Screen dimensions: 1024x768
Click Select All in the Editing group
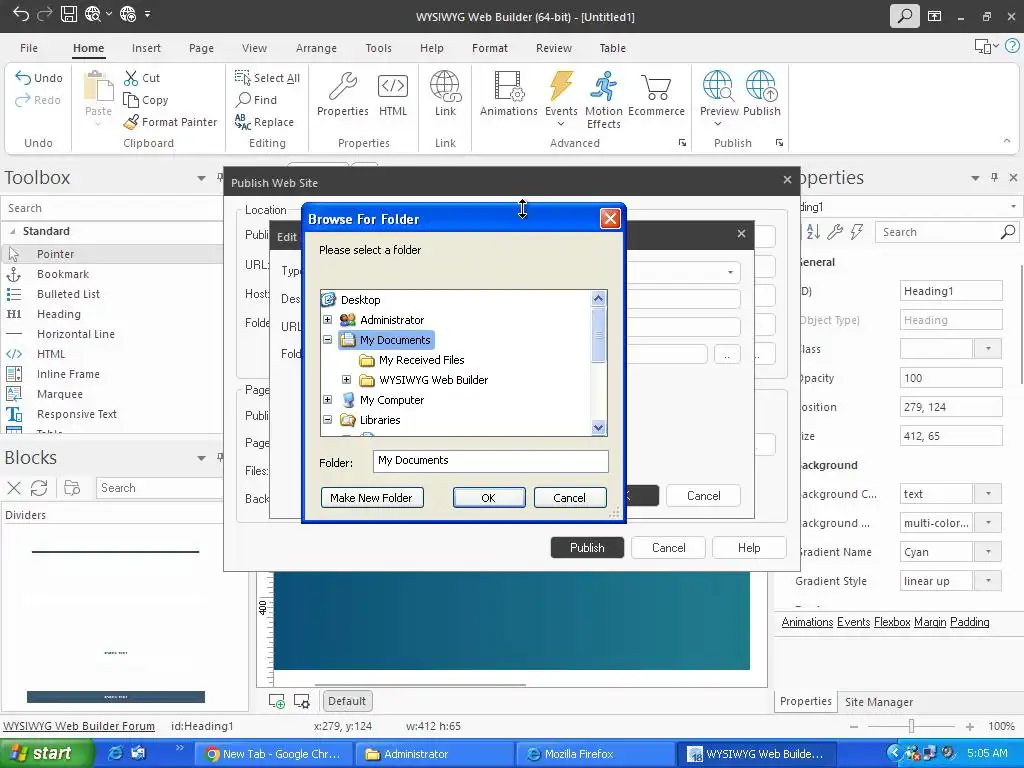(x=267, y=78)
